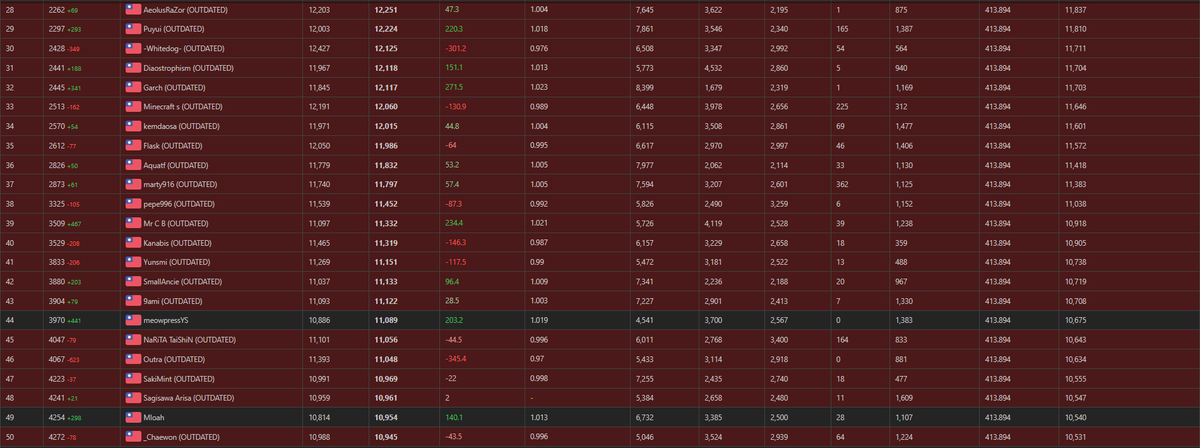Viewport: 1200px width, 448px height.
Task: Open Outra (OUTDATED) player profile
Action: point(175,359)
